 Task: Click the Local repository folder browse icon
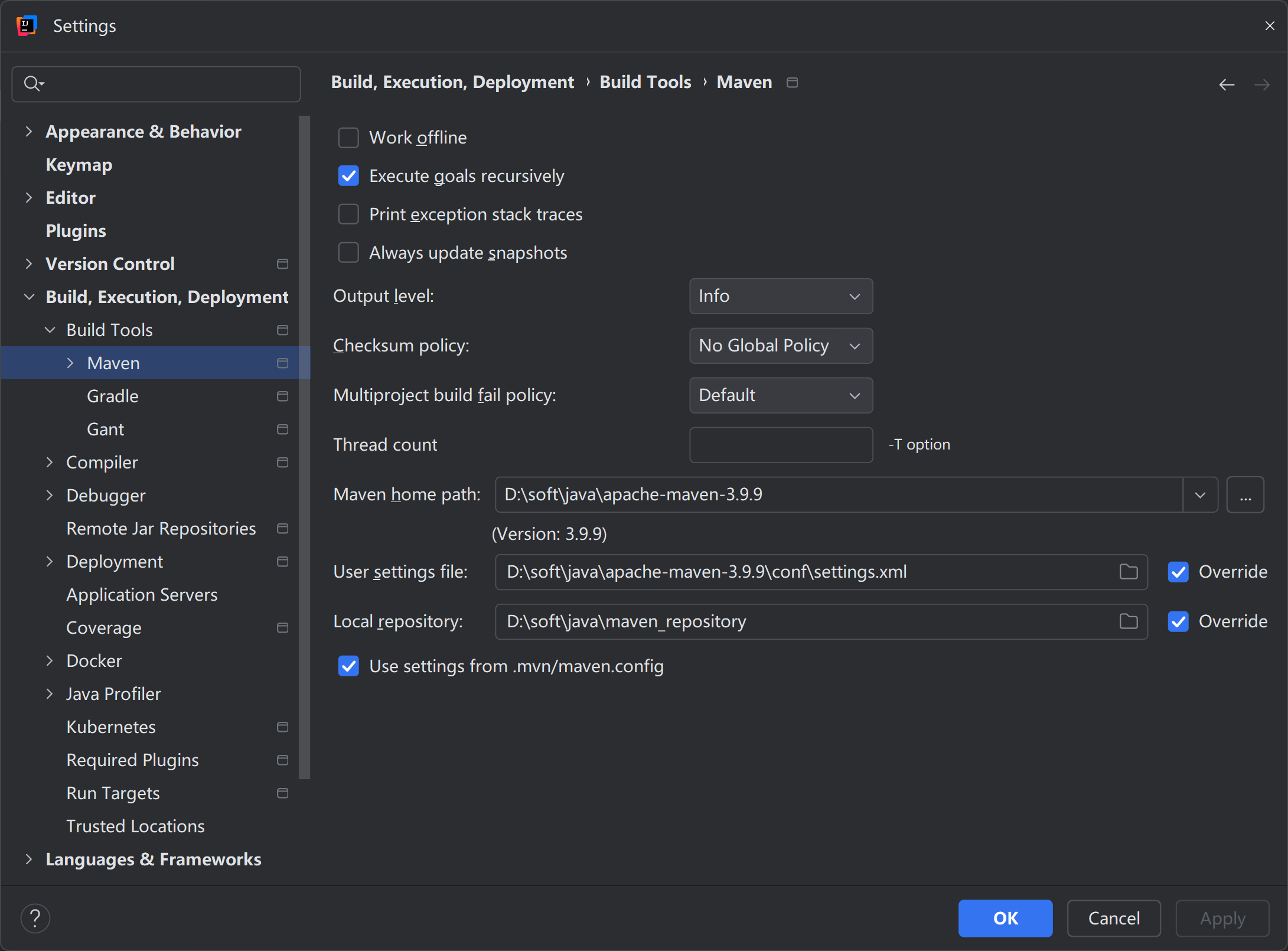click(1129, 621)
